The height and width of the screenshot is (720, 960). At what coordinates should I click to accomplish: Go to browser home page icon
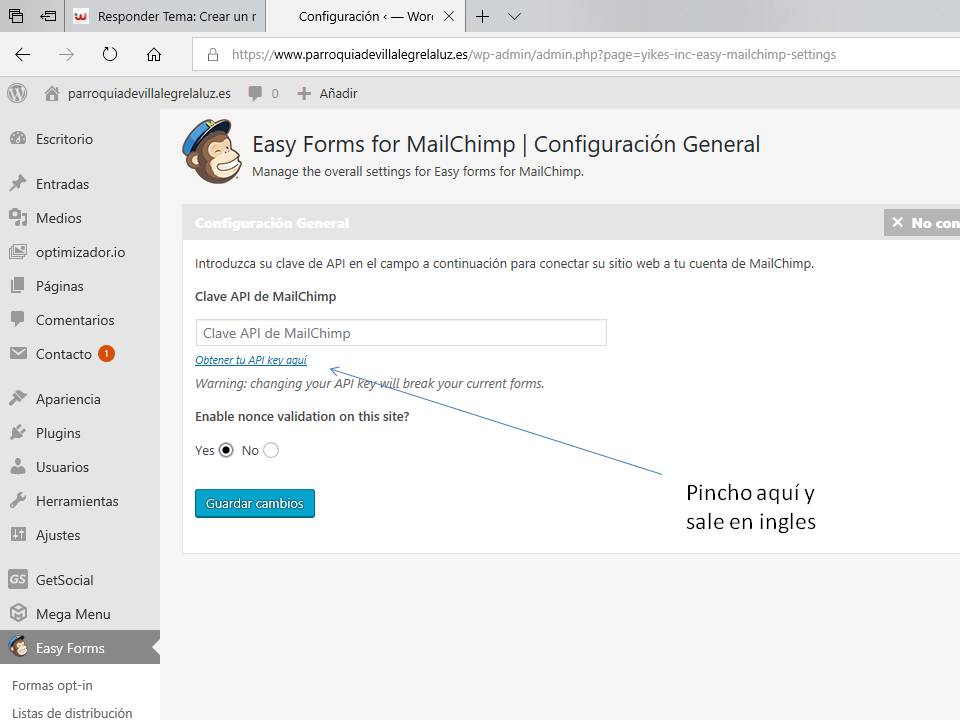[154, 54]
